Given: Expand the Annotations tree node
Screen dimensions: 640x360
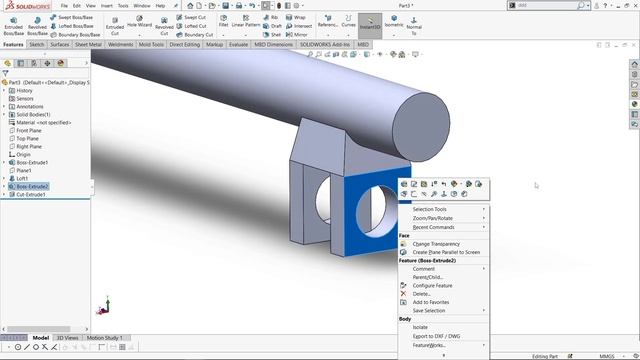Looking at the screenshot, I should pyautogui.click(x=4, y=107).
